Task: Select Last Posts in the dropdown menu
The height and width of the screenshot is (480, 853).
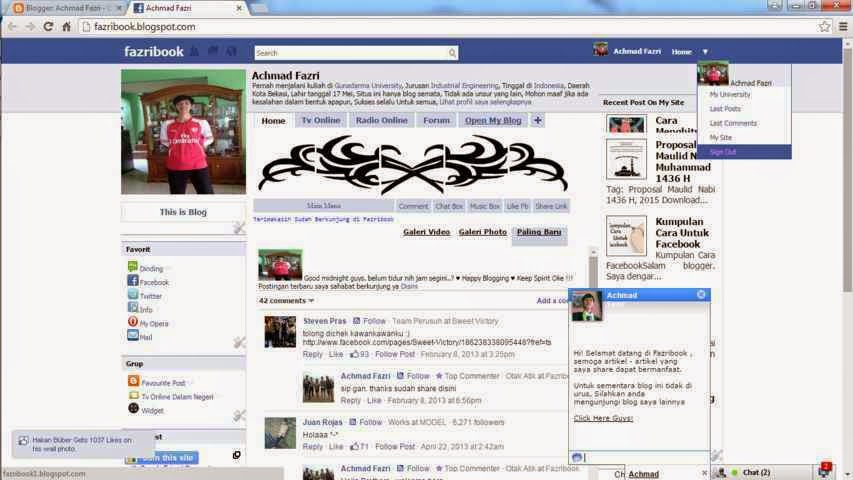Action: coord(725,109)
